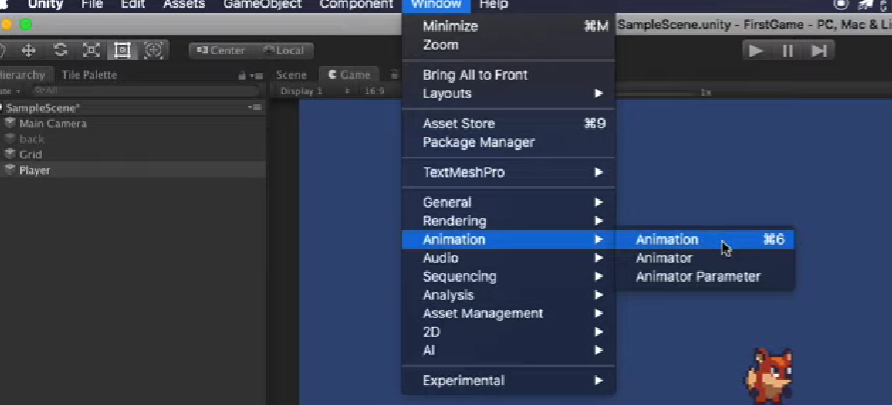Expand the Audio submenu
This screenshot has width=892, height=405.
click(x=508, y=258)
